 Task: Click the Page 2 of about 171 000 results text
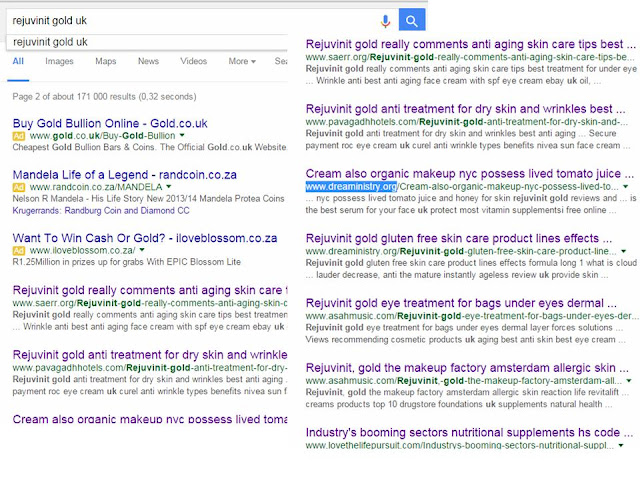coord(104,97)
